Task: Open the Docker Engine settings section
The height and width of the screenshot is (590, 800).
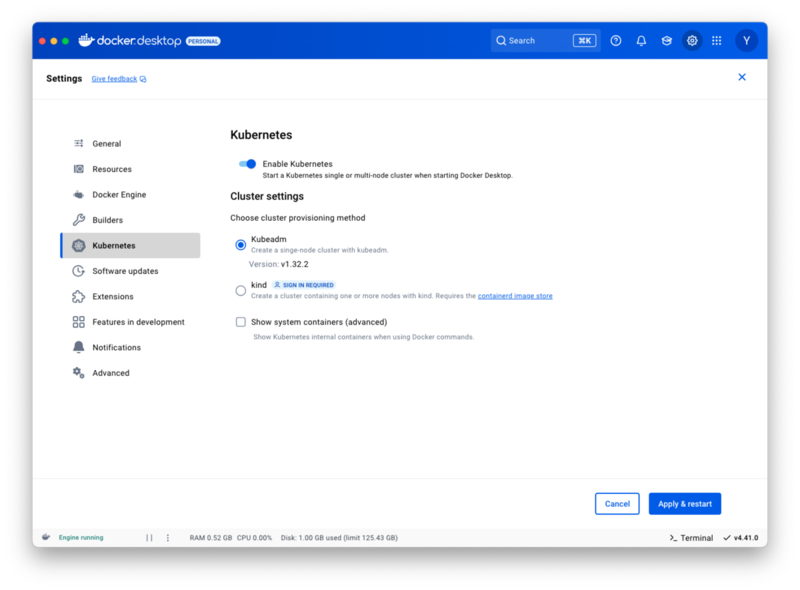Action: pyautogui.click(x=131, y=194)
